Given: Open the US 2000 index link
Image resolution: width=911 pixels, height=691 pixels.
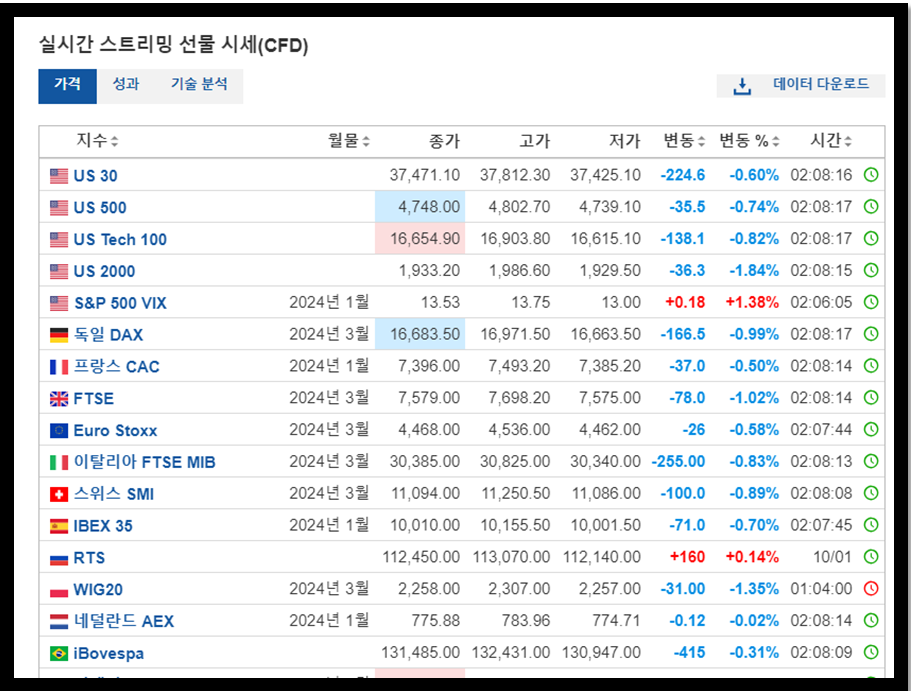Looking at the screenshot, I should (105, 271).
